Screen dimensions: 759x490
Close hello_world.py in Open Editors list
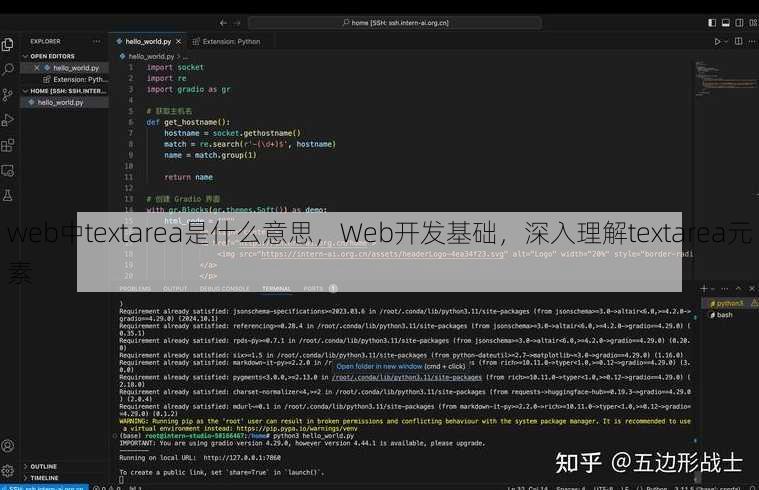coord(36,68)
